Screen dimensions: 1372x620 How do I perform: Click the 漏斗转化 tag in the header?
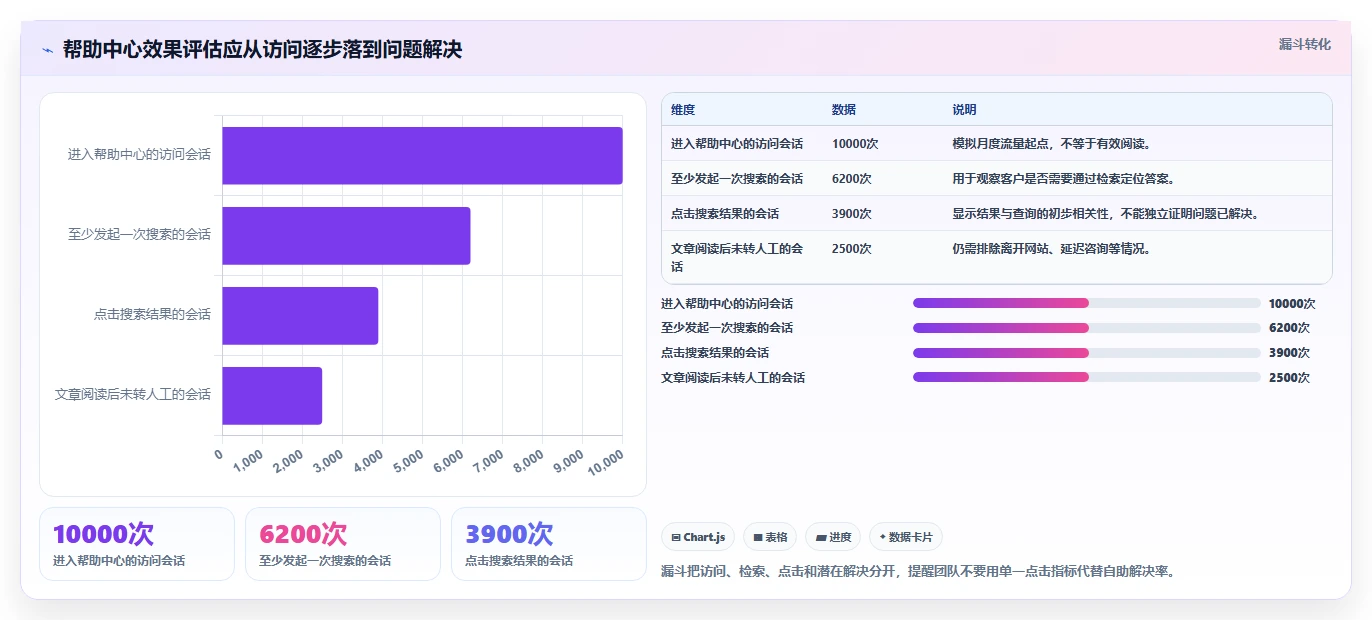[1305, 44]
